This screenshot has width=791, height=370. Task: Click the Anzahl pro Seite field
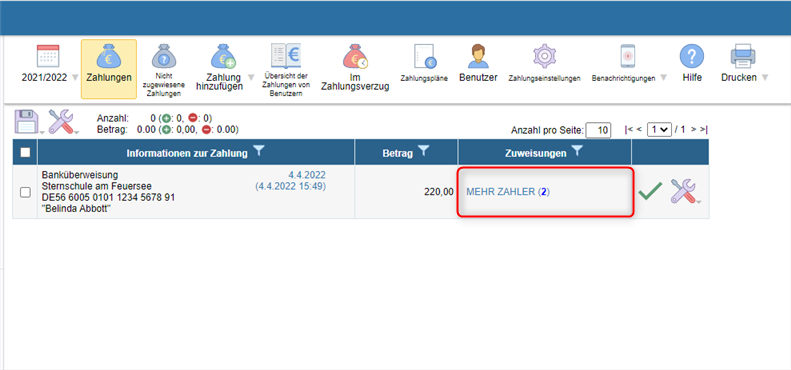coord(598,130)
